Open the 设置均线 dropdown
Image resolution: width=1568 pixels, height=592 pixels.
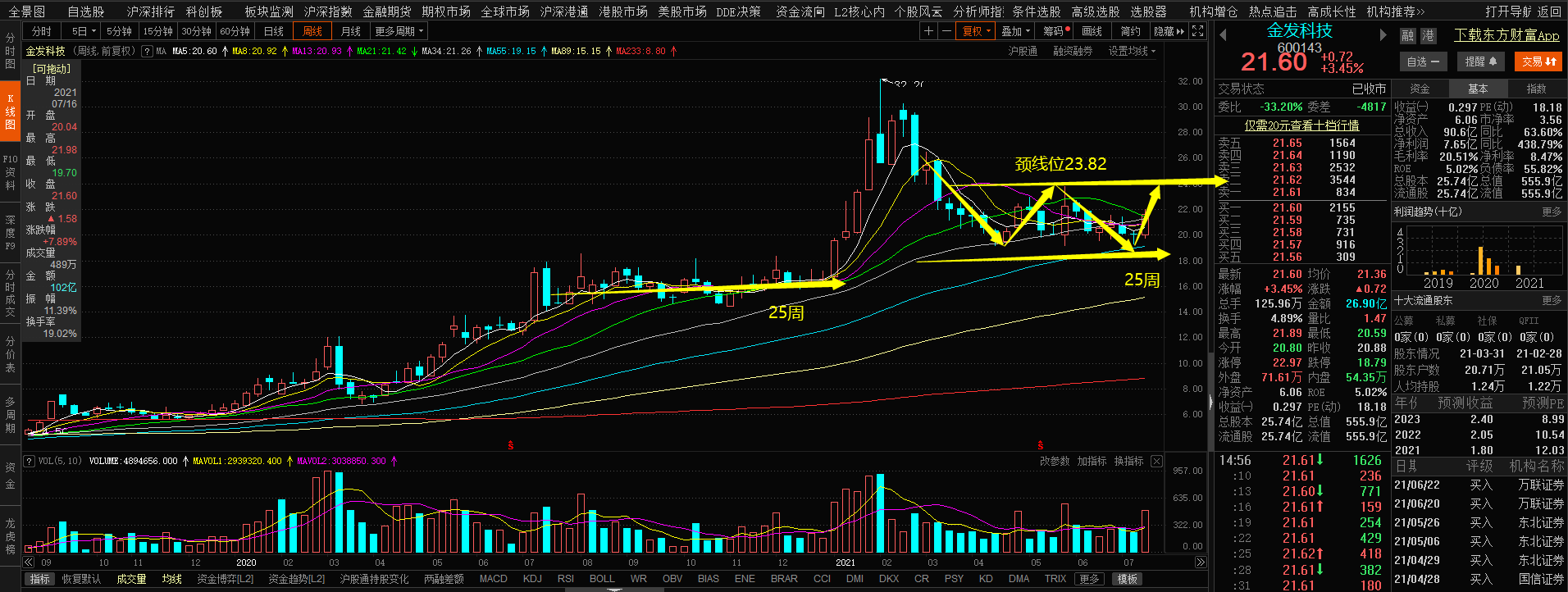coord(1132,51)
